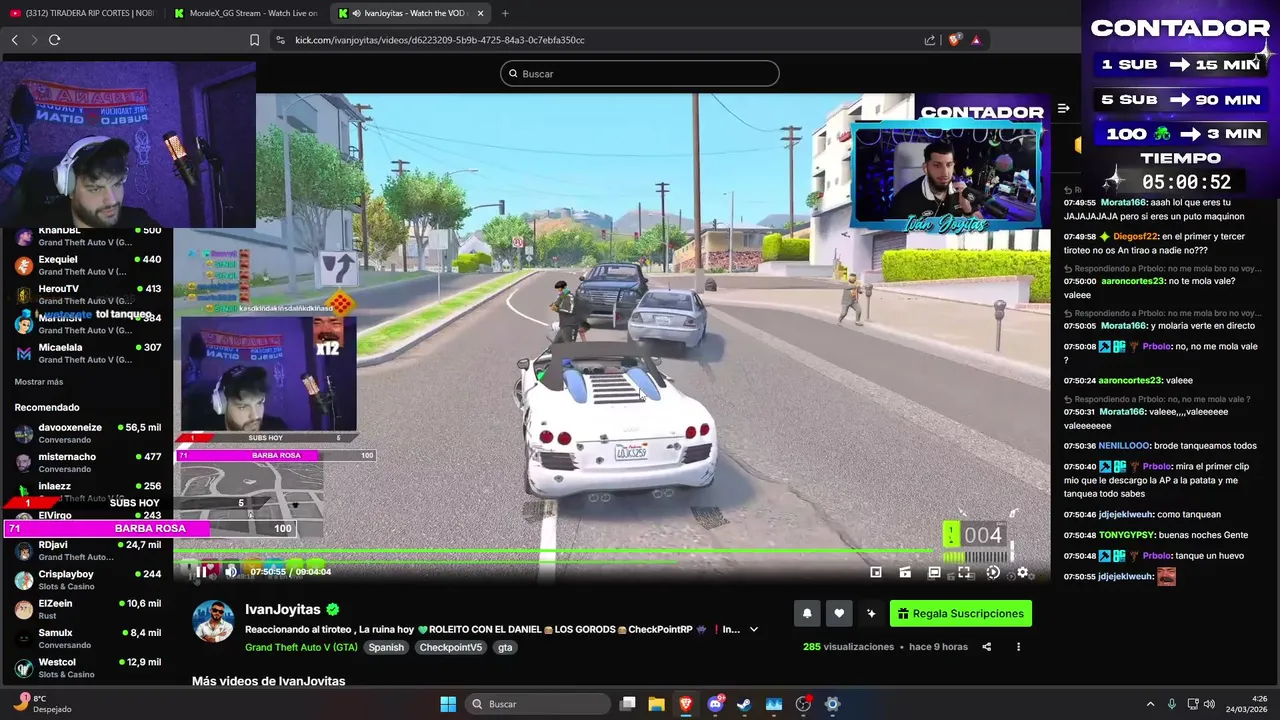Image resolution: width=1280 pixels, height=720 pixels.
Task: Open video player settings gear
Action: pyautogui.click(x=1022, y=573)
